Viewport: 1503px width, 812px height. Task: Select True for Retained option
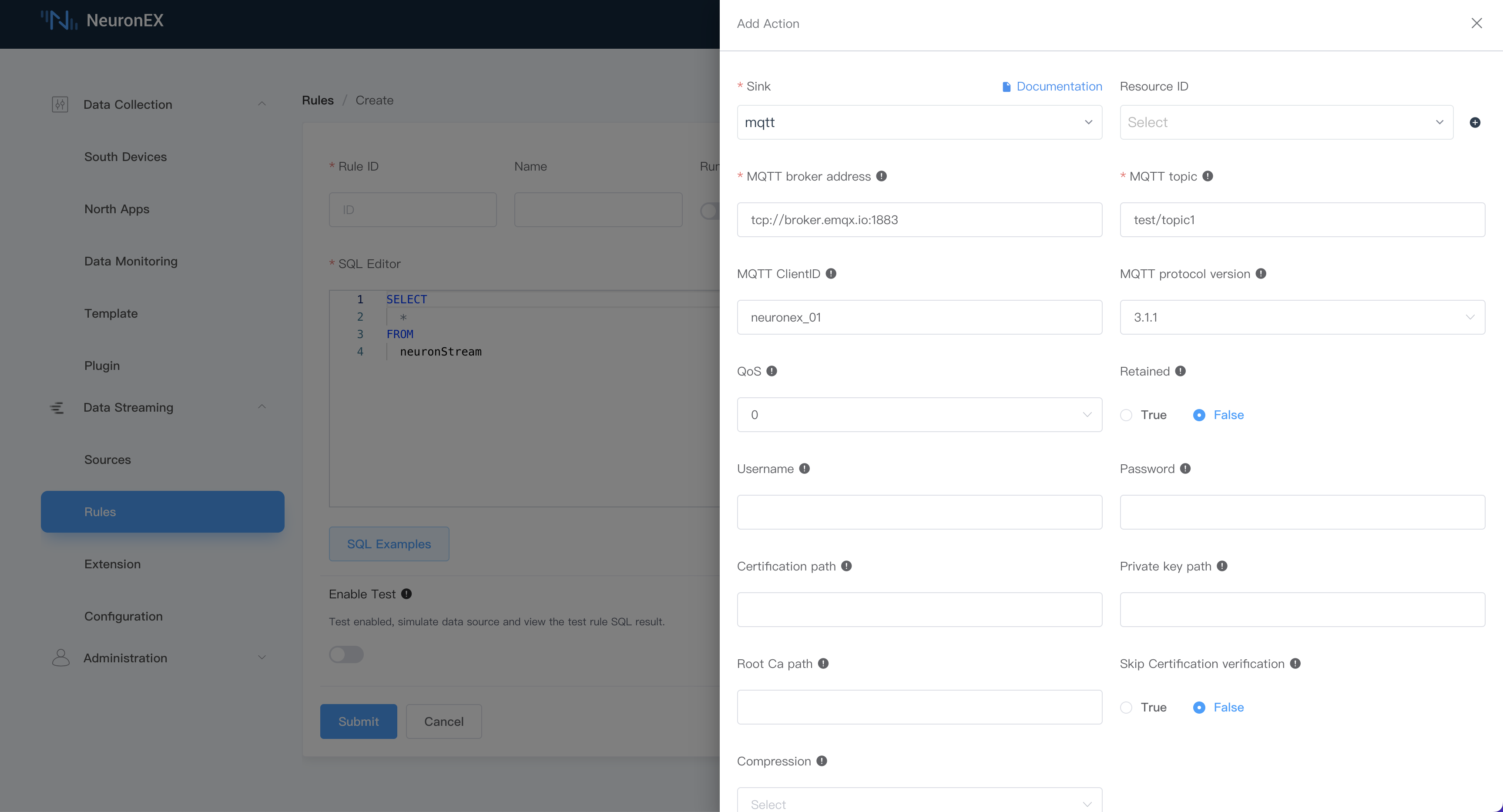pos(1127,415)
